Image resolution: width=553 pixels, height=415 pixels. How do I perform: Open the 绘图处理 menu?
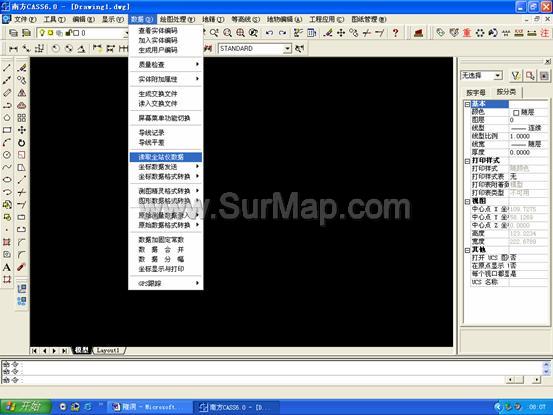177,19
